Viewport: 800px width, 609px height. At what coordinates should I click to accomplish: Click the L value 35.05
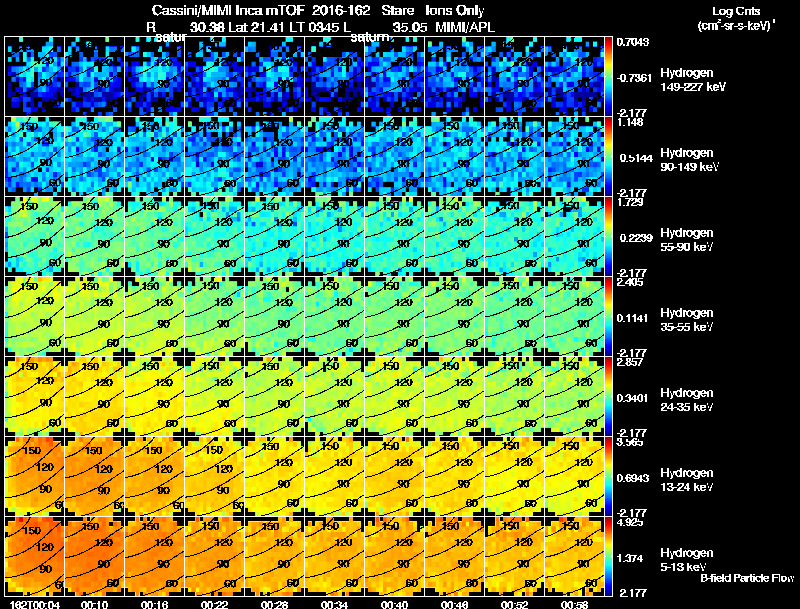tap(410, 27)
